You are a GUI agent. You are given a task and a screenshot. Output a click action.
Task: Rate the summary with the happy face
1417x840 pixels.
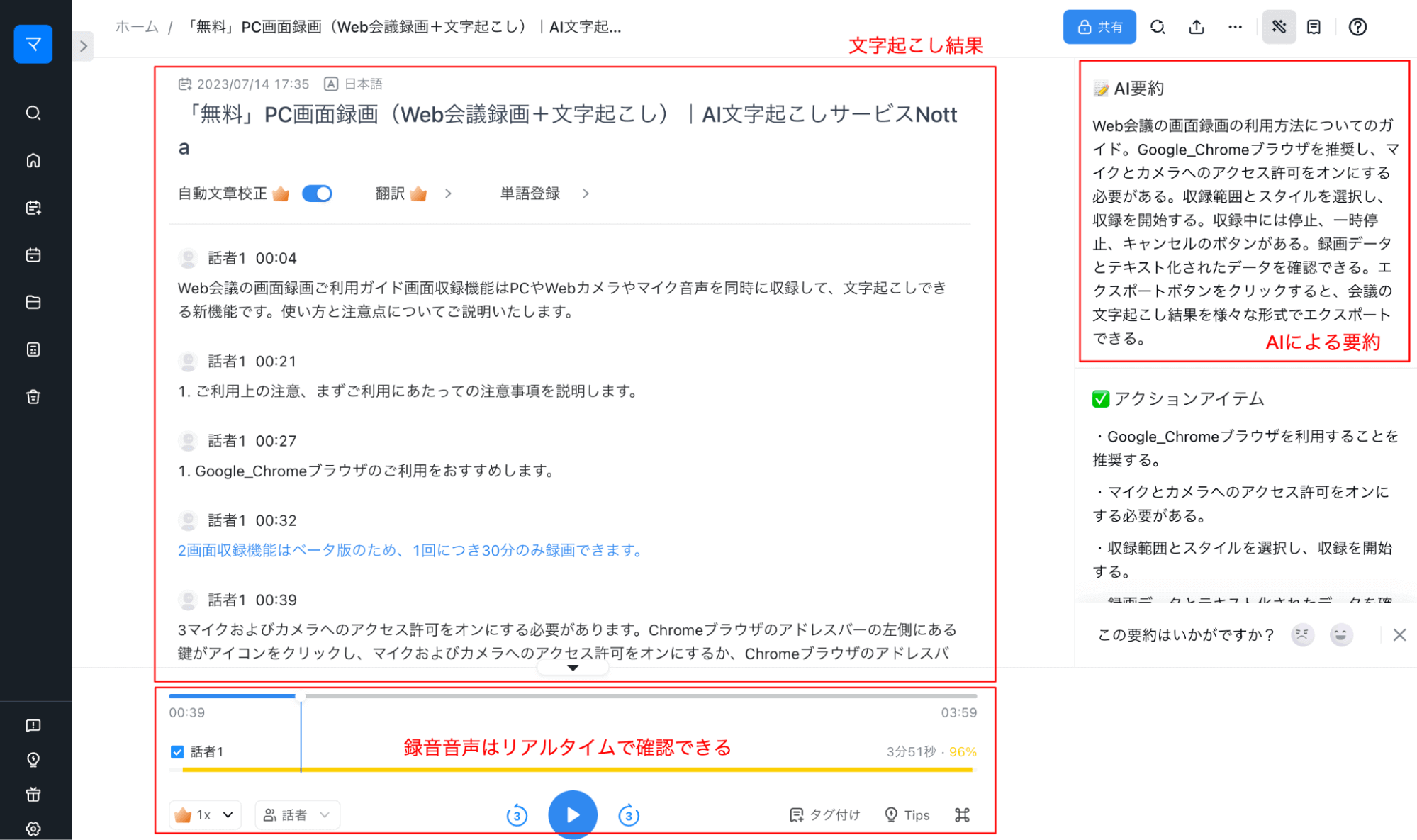[1340, 634]
